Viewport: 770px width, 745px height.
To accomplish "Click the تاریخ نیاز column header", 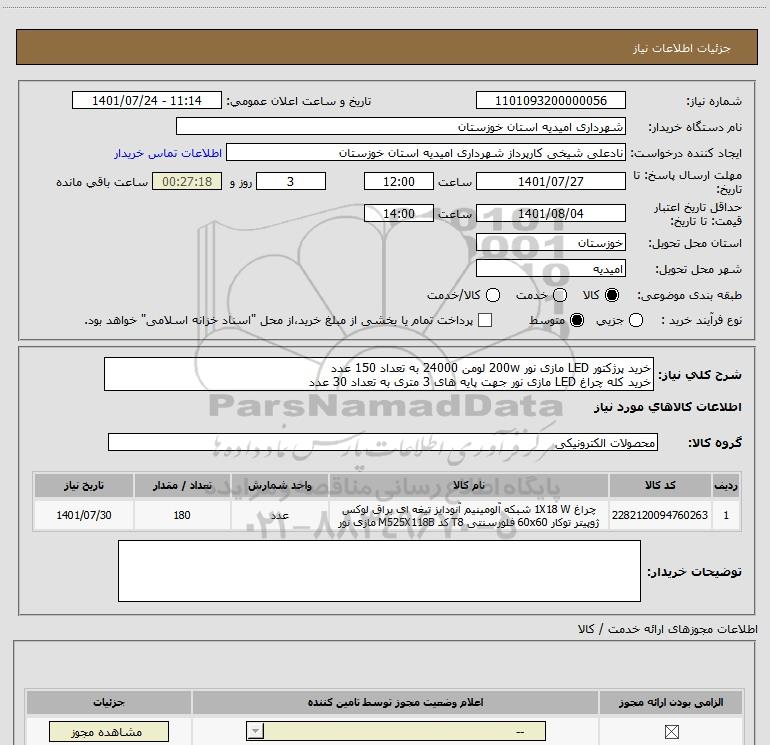I will click(x=83, y=485).
